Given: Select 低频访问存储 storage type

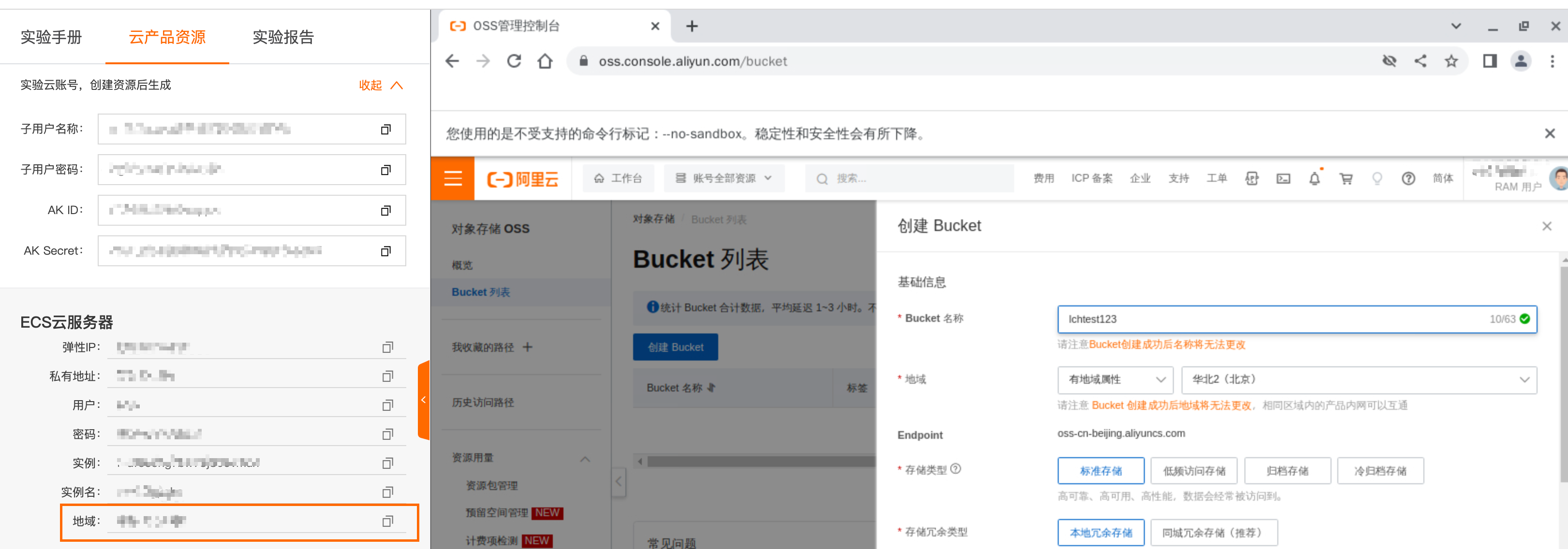Looking at the screenshot, I should click(x=1194, y=471).
